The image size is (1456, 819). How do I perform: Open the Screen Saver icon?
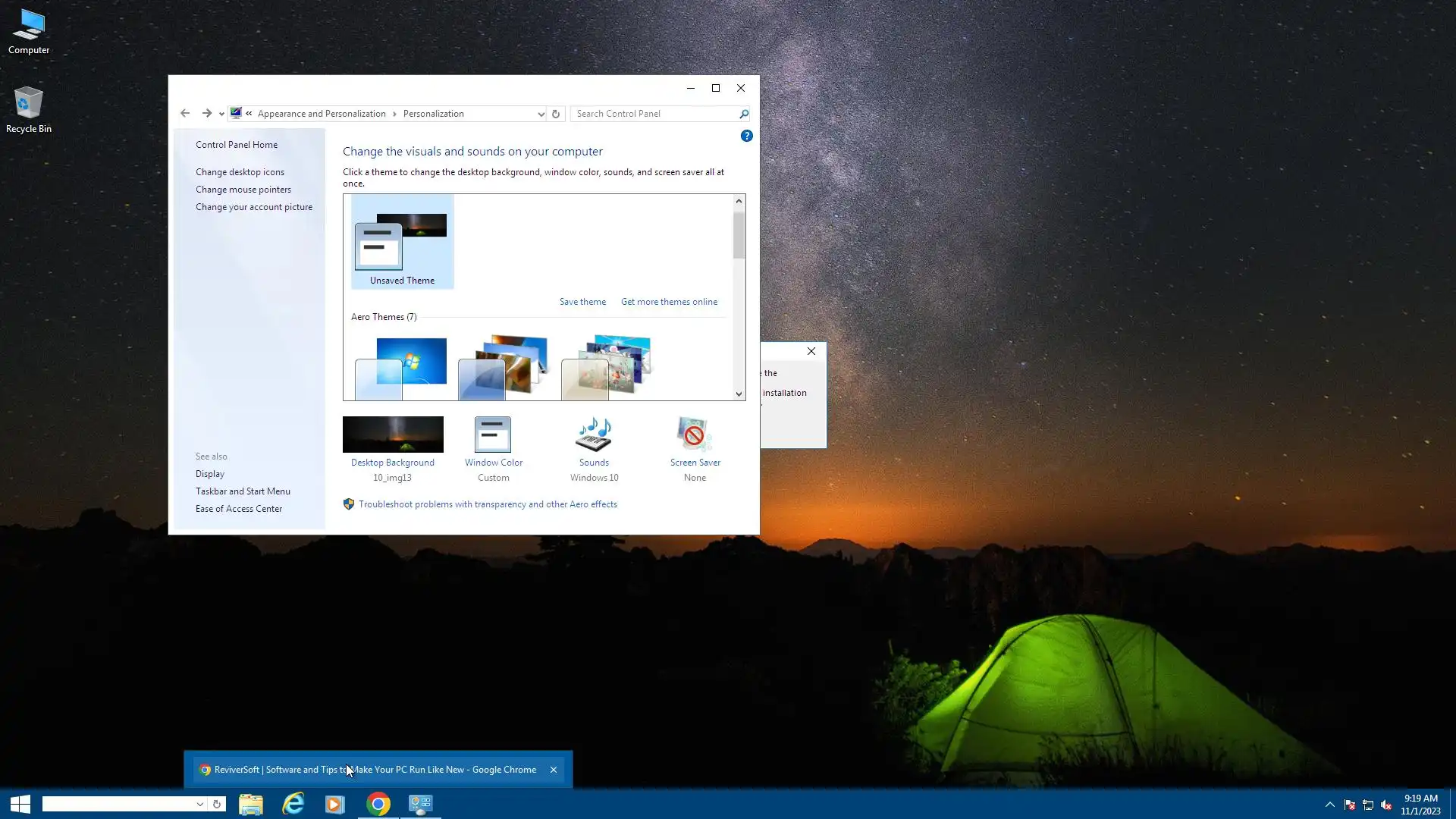(x=694, y=435)
